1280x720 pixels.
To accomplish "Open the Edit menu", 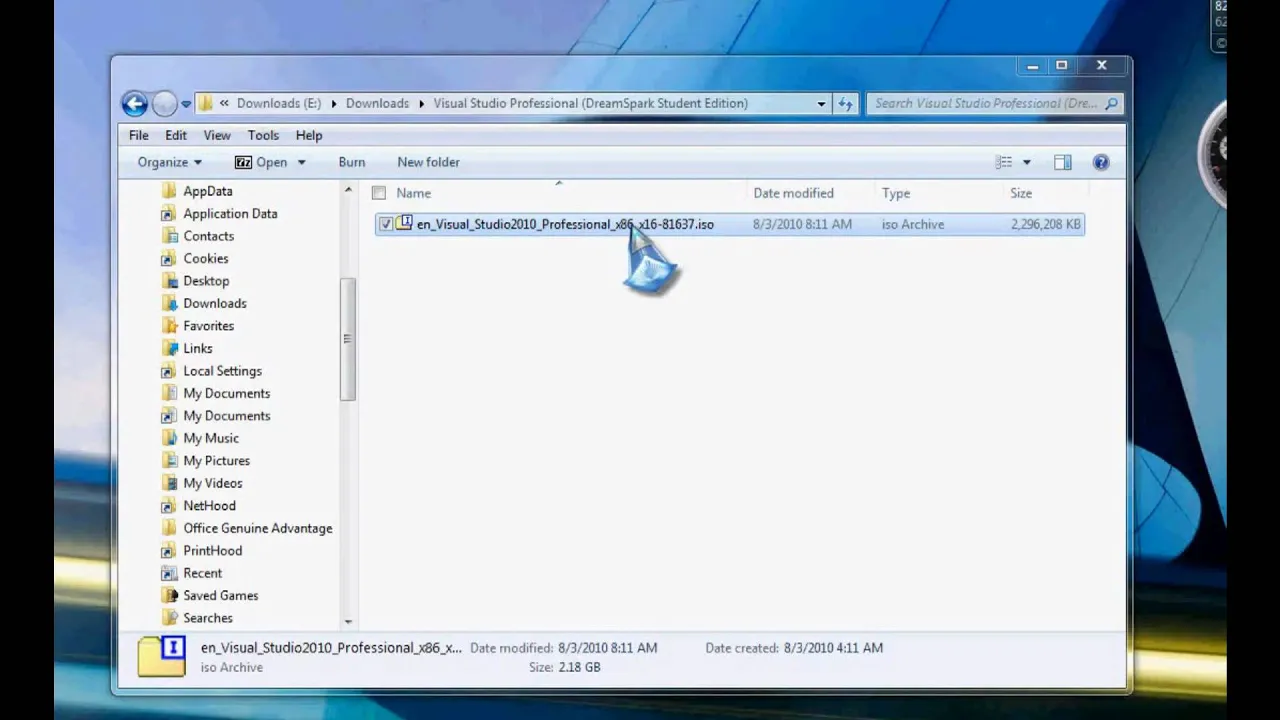I will tap(176, 135).
